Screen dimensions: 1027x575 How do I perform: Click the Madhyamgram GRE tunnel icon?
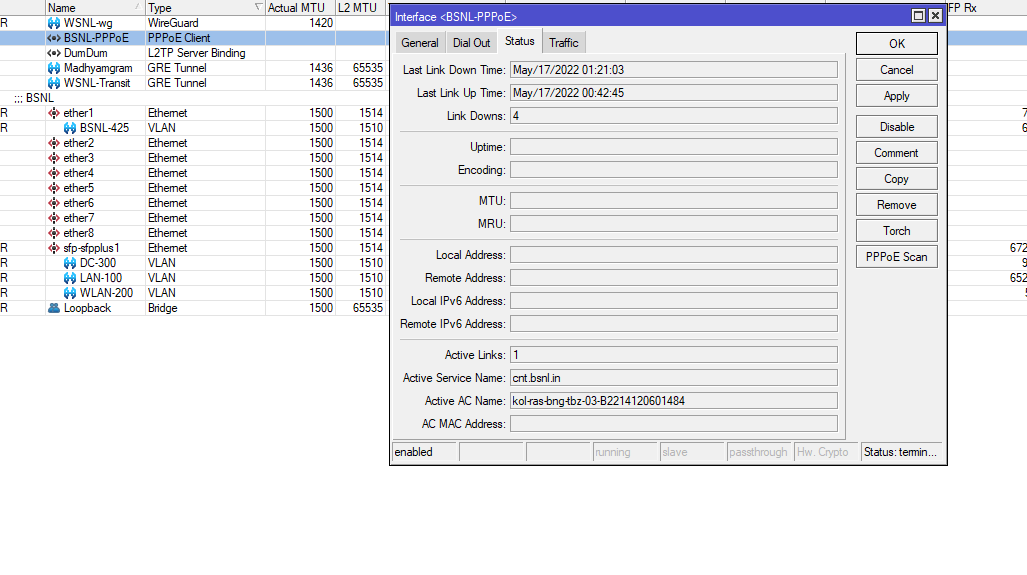point(54,68)
